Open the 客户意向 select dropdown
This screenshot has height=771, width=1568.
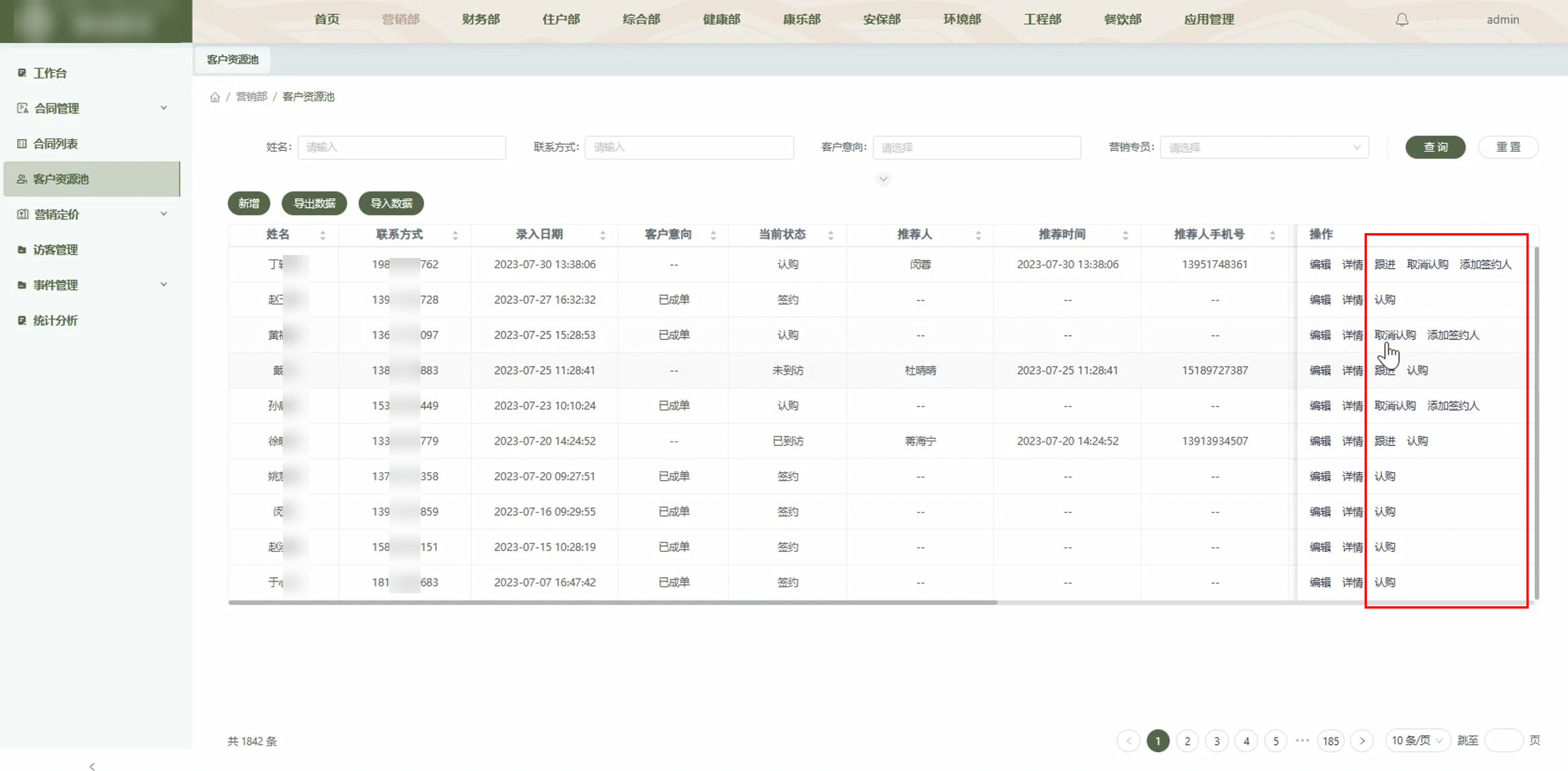click(977, 147)
